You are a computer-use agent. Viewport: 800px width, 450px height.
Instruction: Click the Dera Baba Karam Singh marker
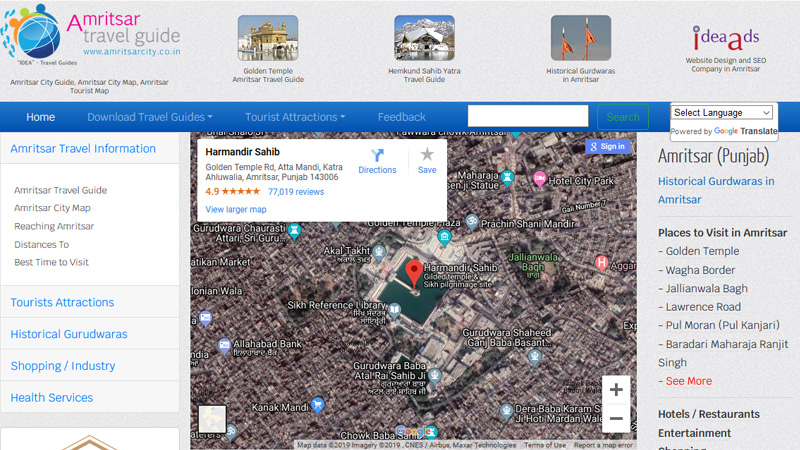(x=506, y=410)
